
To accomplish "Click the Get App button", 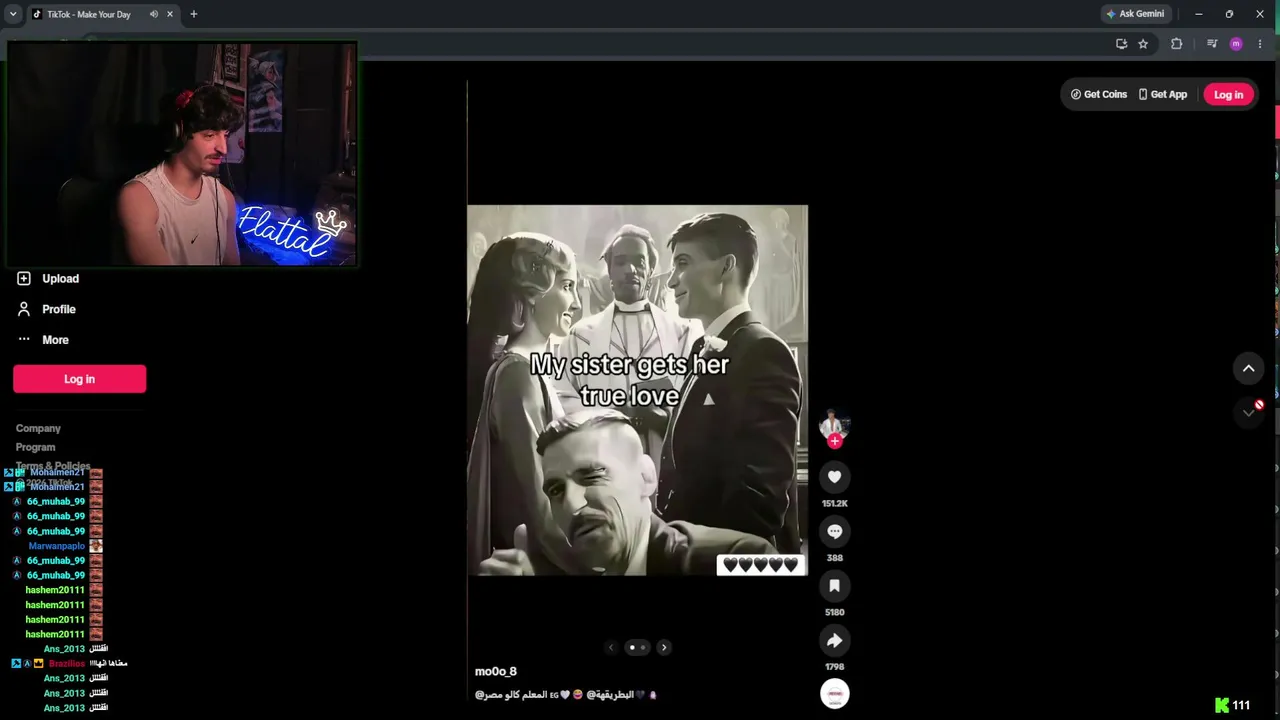I will 1163,94.
